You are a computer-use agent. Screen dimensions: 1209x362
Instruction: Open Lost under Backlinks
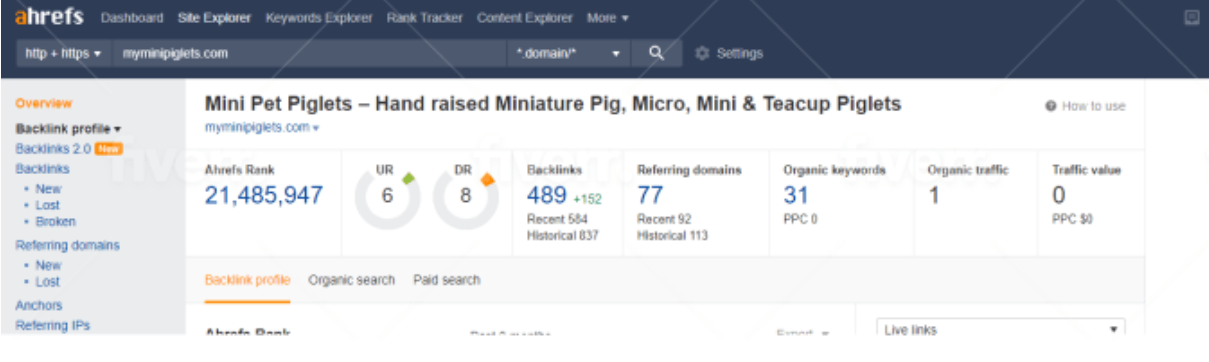[48, 205]
